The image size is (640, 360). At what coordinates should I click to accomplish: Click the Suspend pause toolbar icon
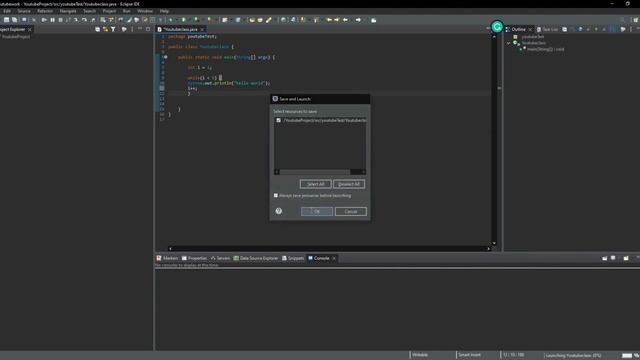pyautogui.click(x=53, y=20)
